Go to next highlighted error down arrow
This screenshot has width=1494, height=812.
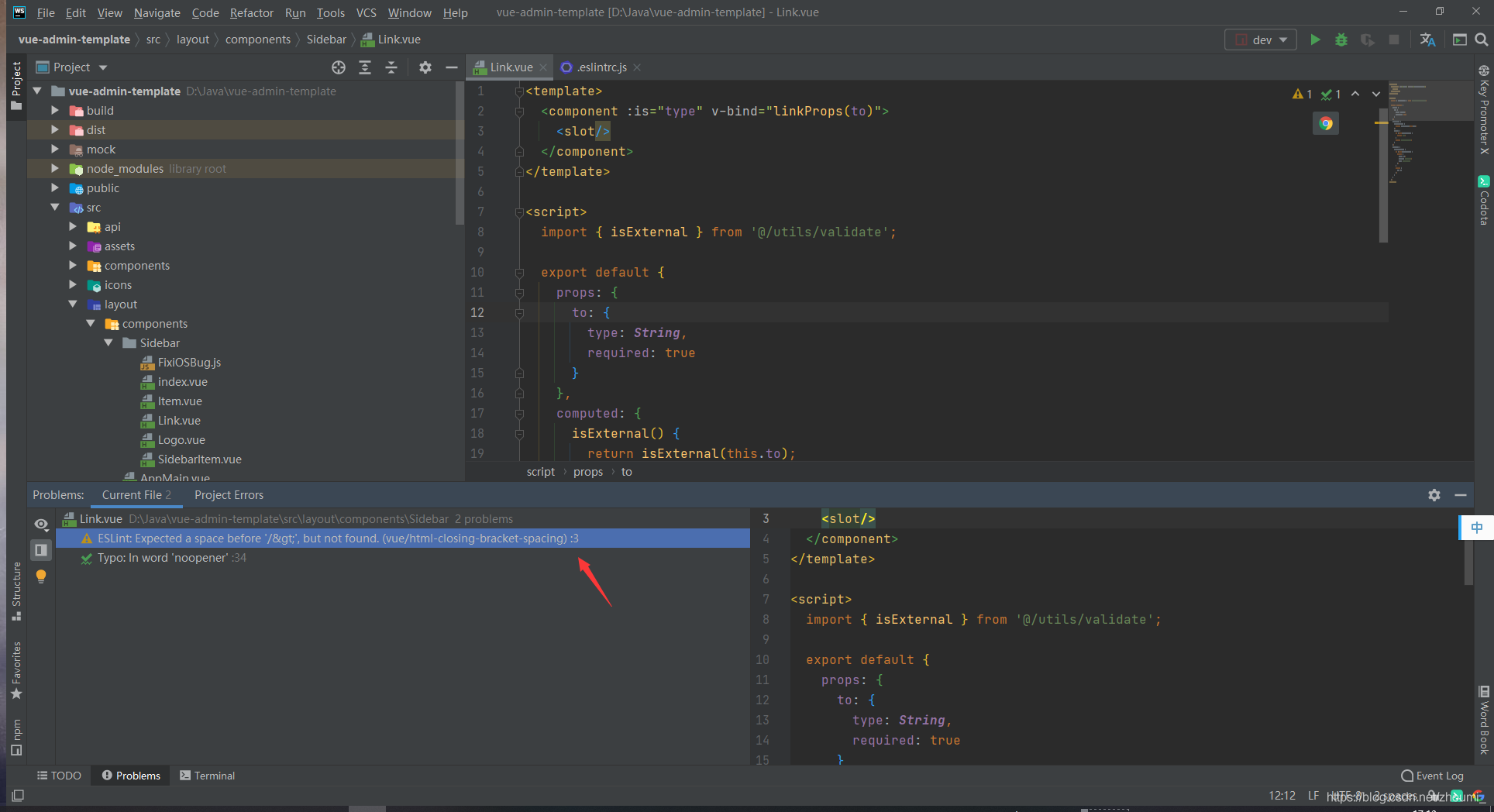point(1376,94)
